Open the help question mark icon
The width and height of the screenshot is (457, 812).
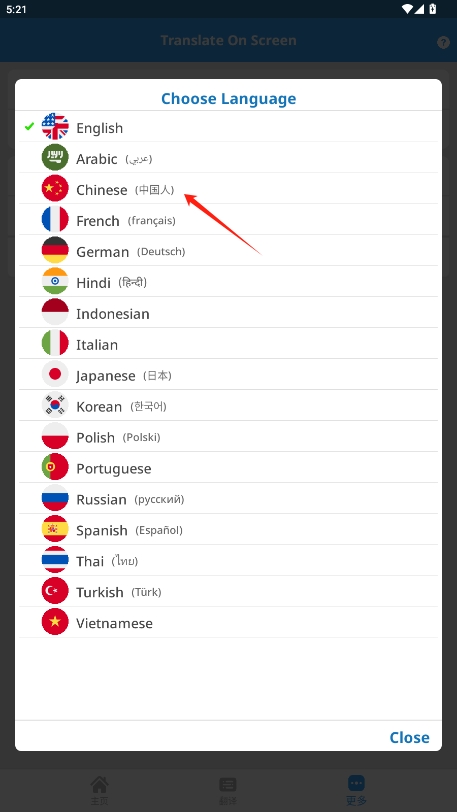[443, 42]
